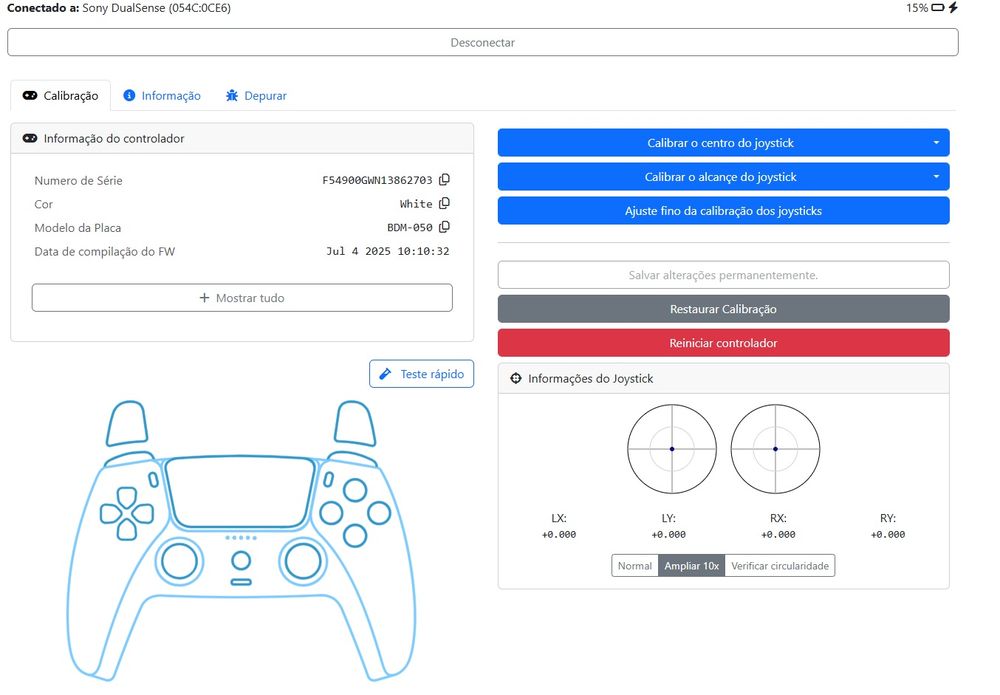The image size is (1000, 695).
Task: Click the red Reiniciar controlador button
Action: click(x=723, y=342)
